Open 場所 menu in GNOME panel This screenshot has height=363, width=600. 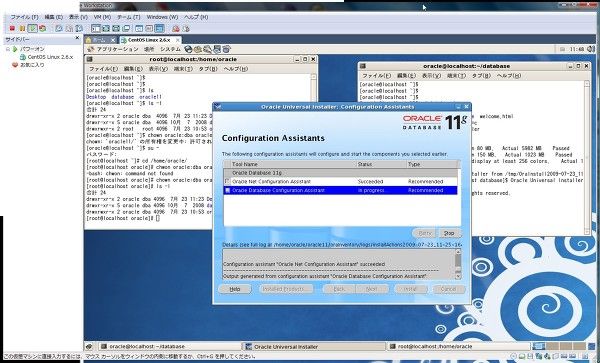pyautogui.click(x=149, y=49)
